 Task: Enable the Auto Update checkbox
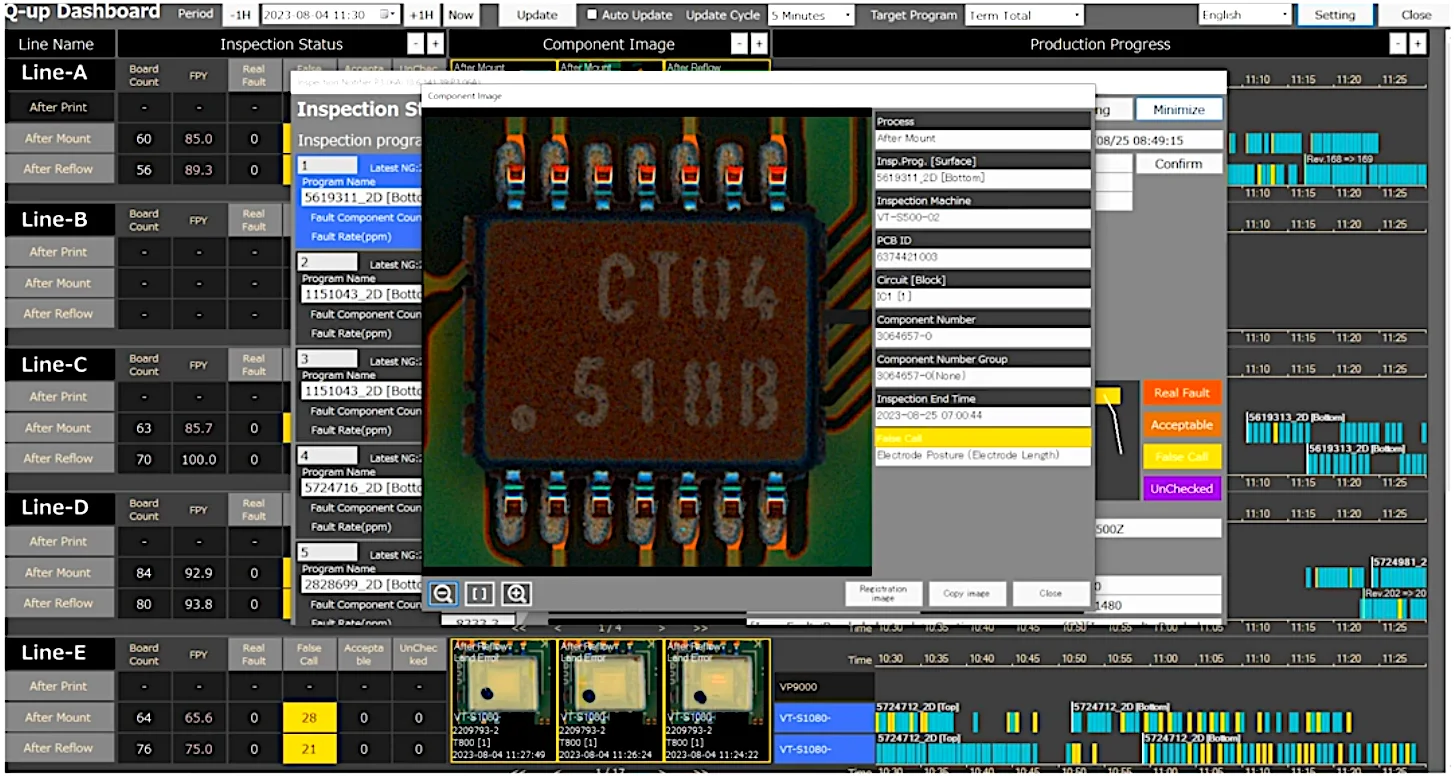tap(592, 15)
